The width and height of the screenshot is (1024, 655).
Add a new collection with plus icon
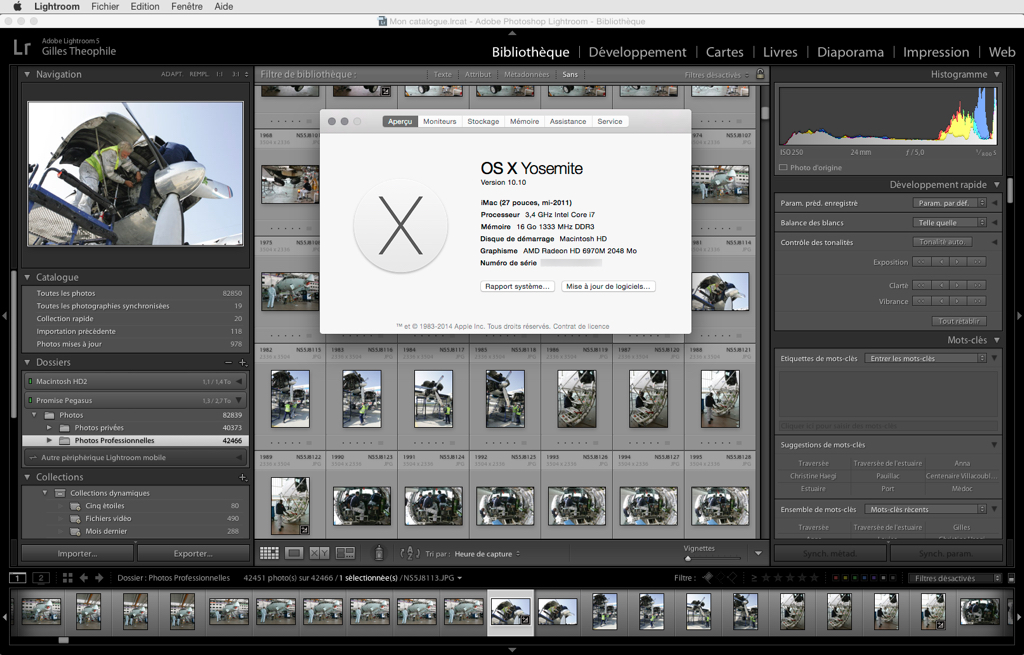pyautogui.click(x=243, y=477)
